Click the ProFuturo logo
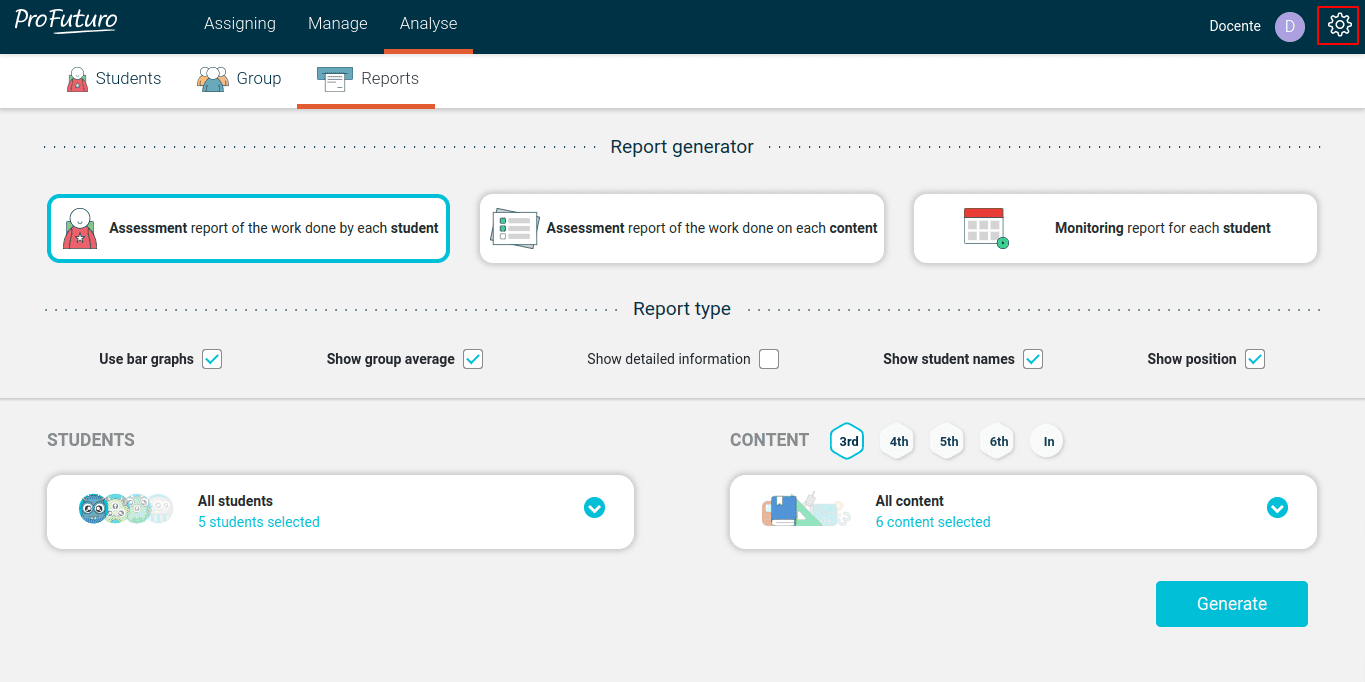This screenshot has height=682, width=1365. click(x=66, y=22)
